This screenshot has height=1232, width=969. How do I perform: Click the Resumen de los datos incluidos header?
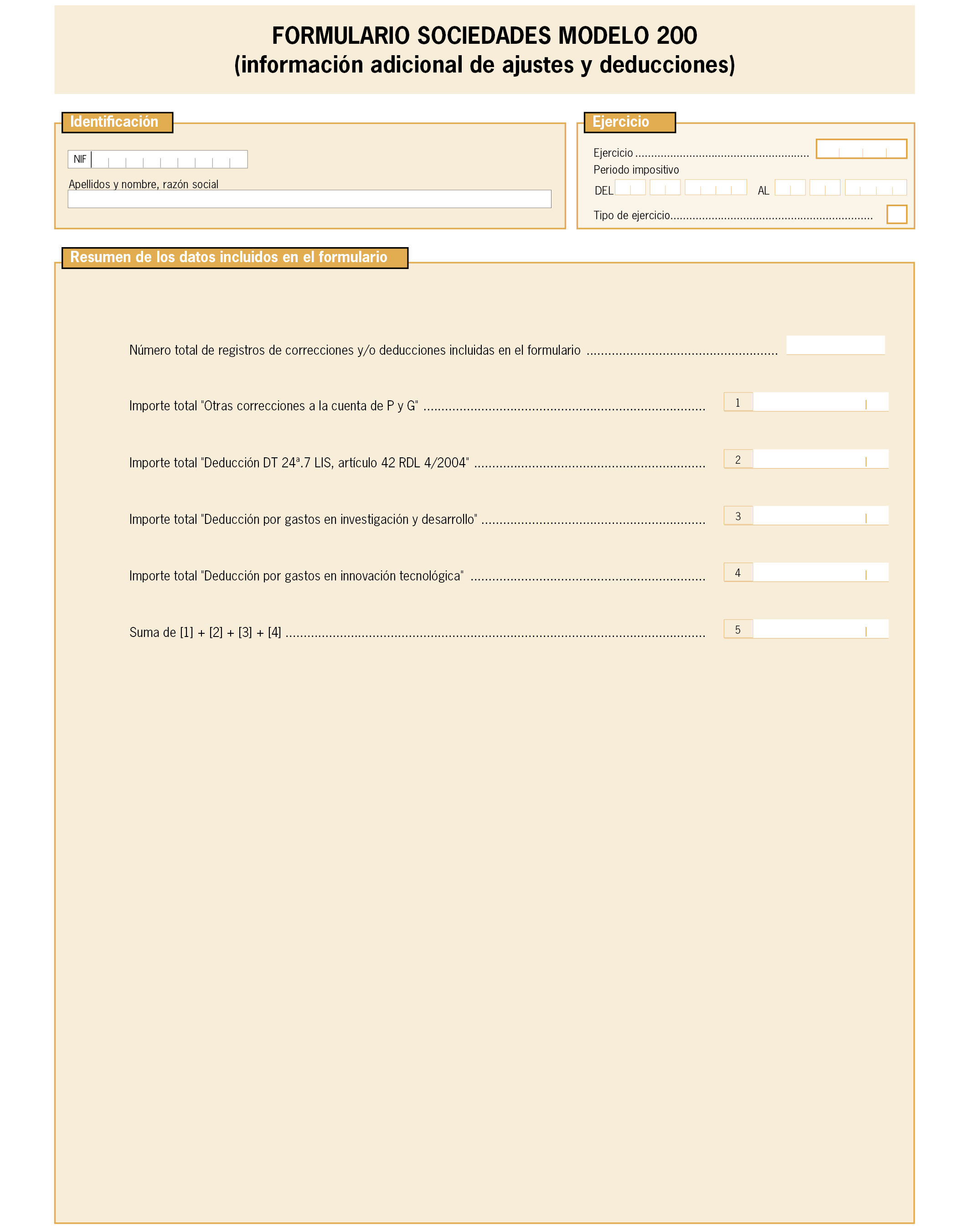(x=235, y=258)
